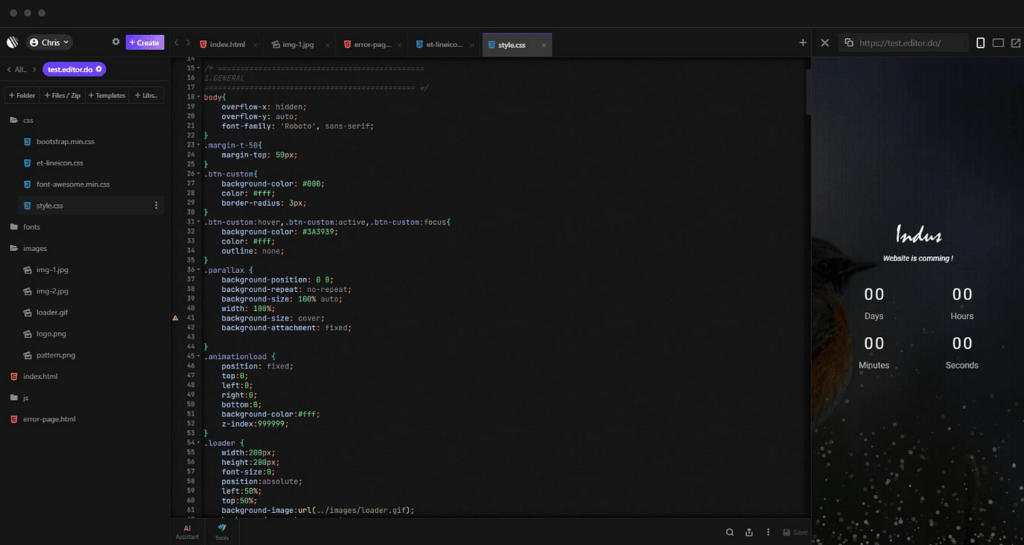
Task: Copy the preview URL with the copy icon
Action: [x=849, y=43]
